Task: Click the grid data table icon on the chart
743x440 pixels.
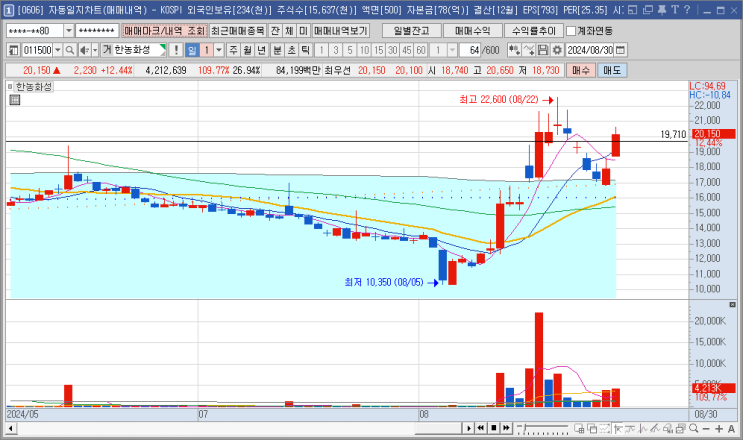Action: point(15,99)
